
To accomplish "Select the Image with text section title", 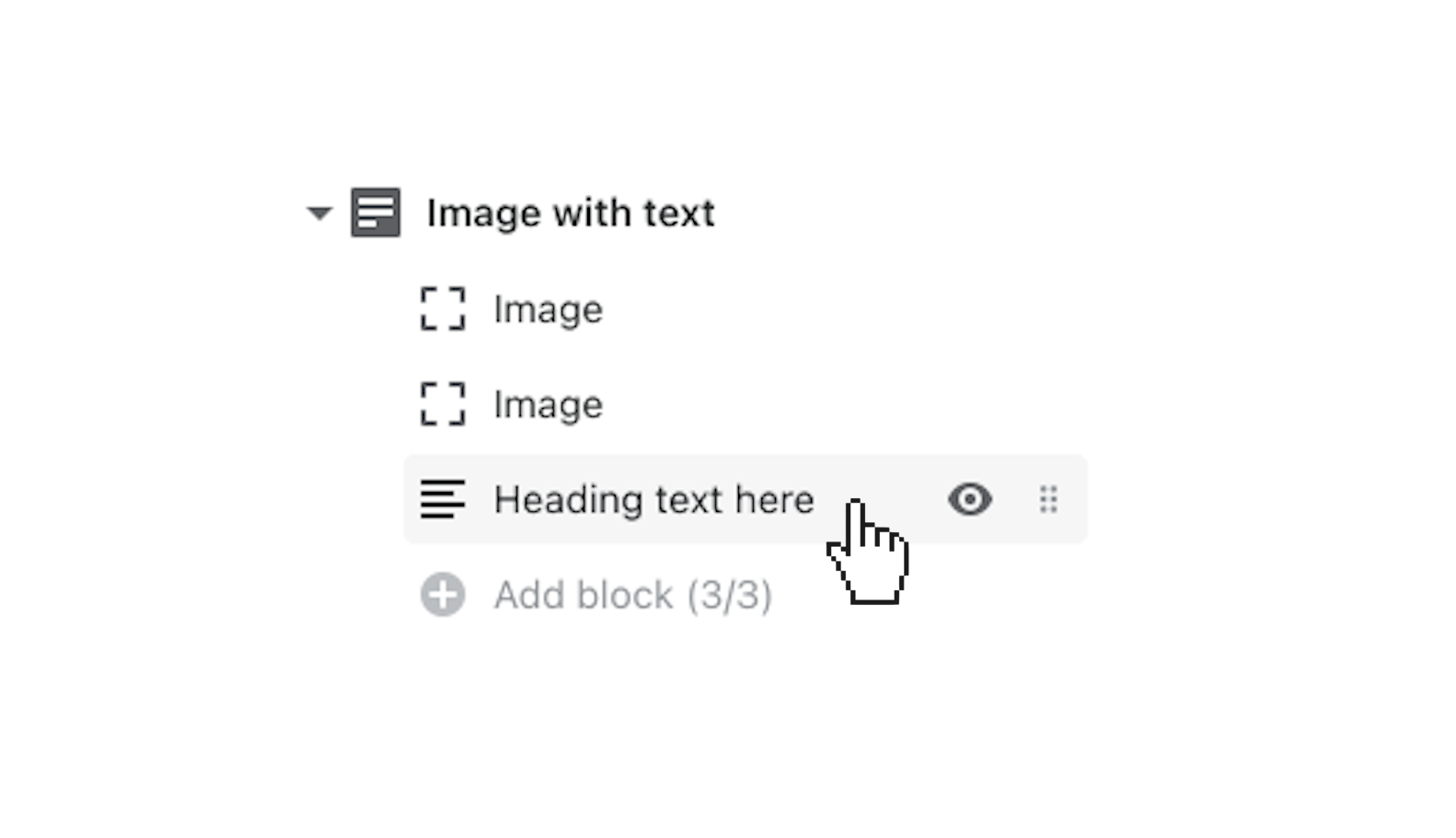I will [x=570, y=214].
